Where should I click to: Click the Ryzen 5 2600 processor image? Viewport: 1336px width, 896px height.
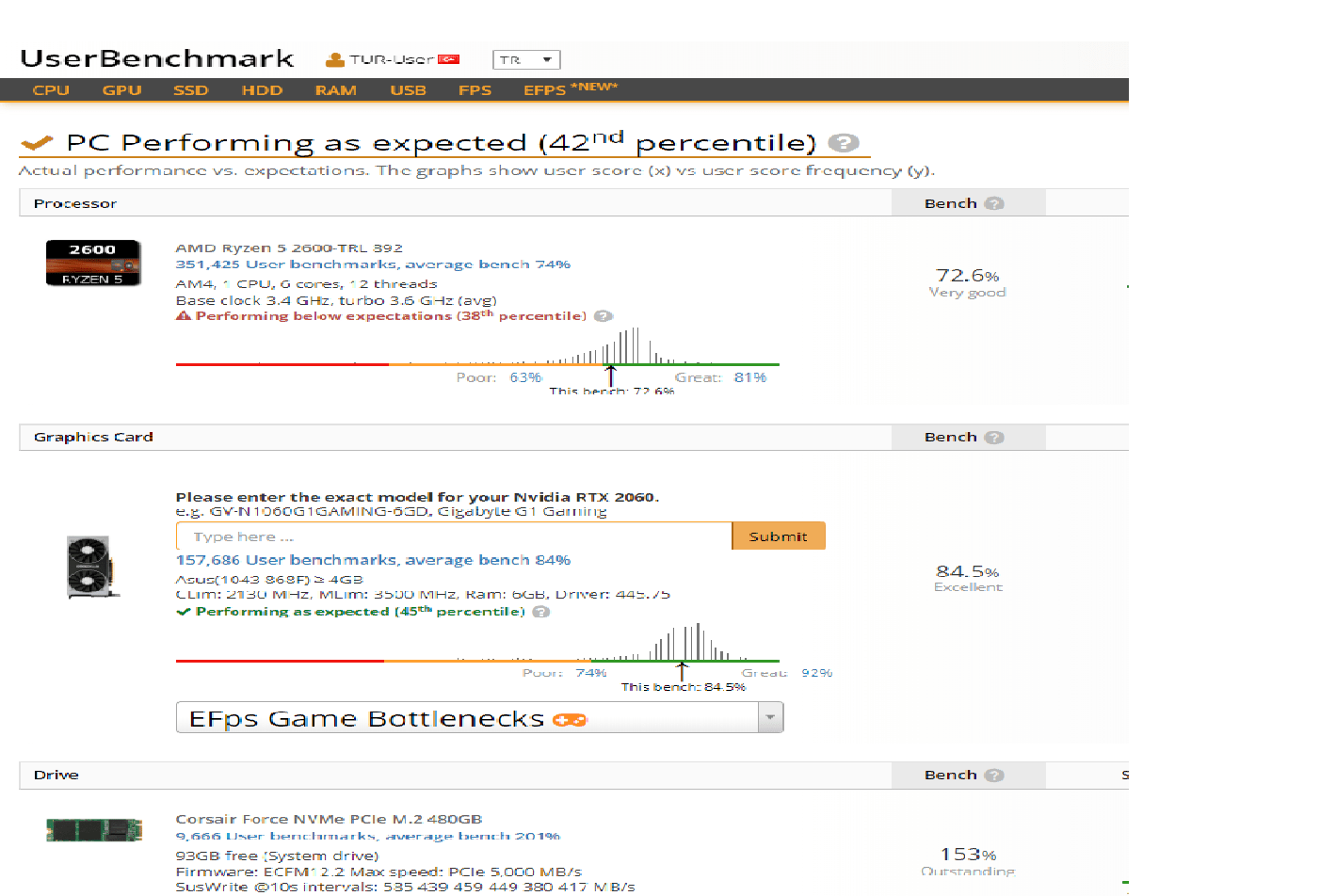(x=93, y=263)
